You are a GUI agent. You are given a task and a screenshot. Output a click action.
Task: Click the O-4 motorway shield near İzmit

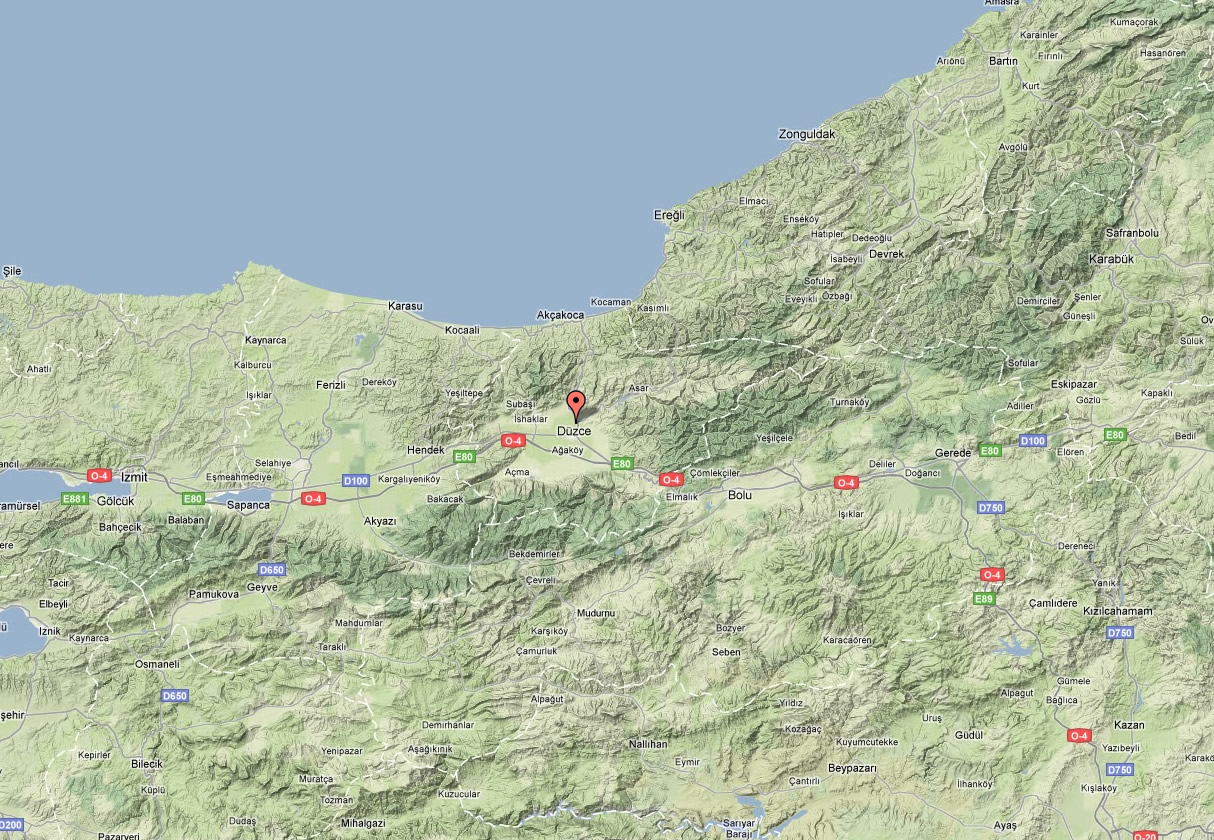pos(99,476)
